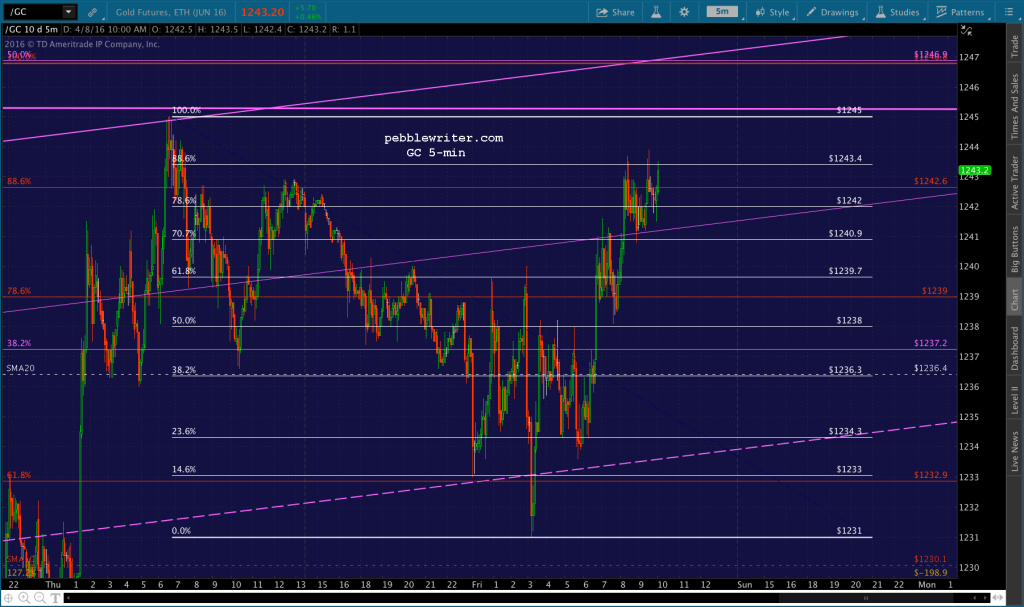Click the red $1230.1 level label

pos(931,559)
